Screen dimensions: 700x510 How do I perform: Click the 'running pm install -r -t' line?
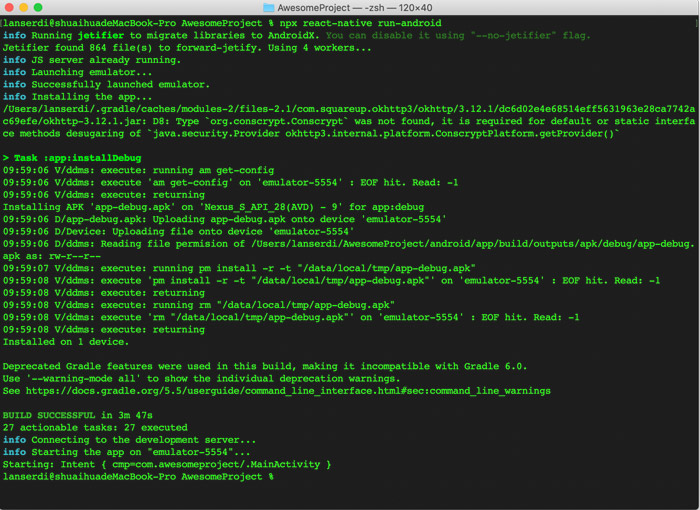239,268
